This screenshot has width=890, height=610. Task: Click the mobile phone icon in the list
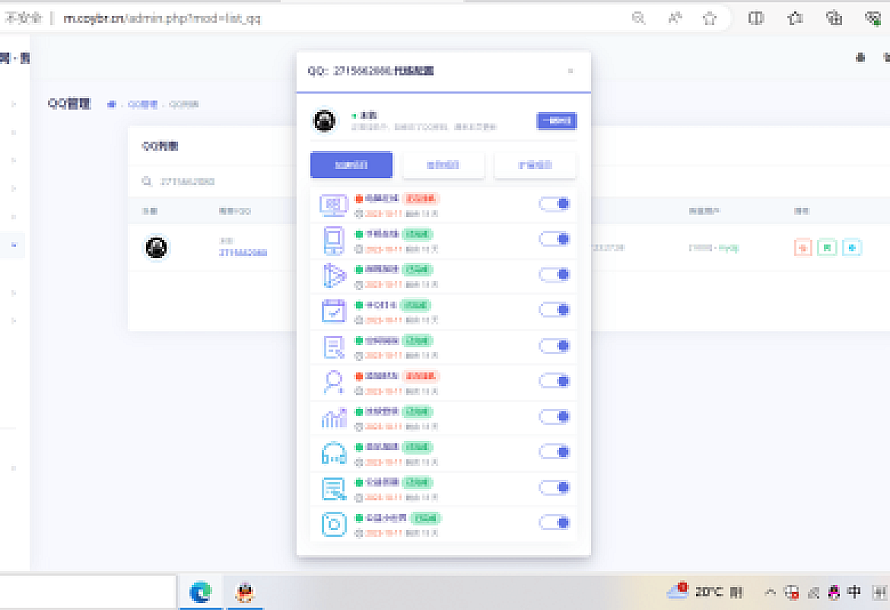point(333,240)
